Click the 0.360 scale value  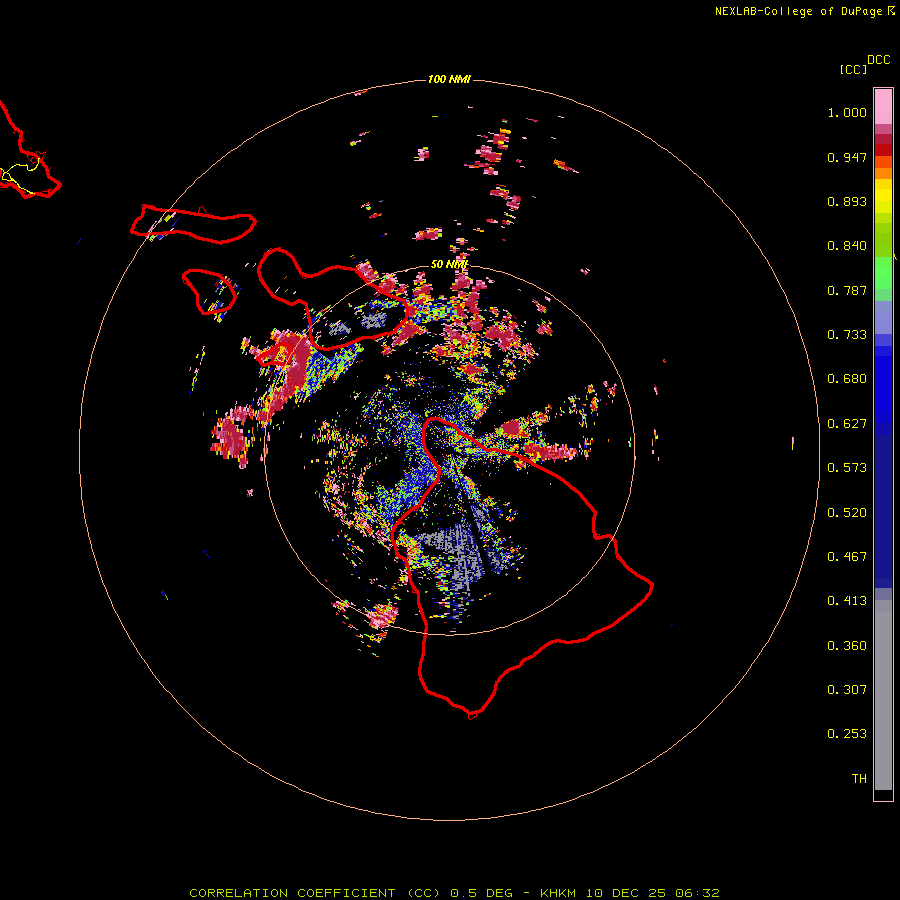847,646
